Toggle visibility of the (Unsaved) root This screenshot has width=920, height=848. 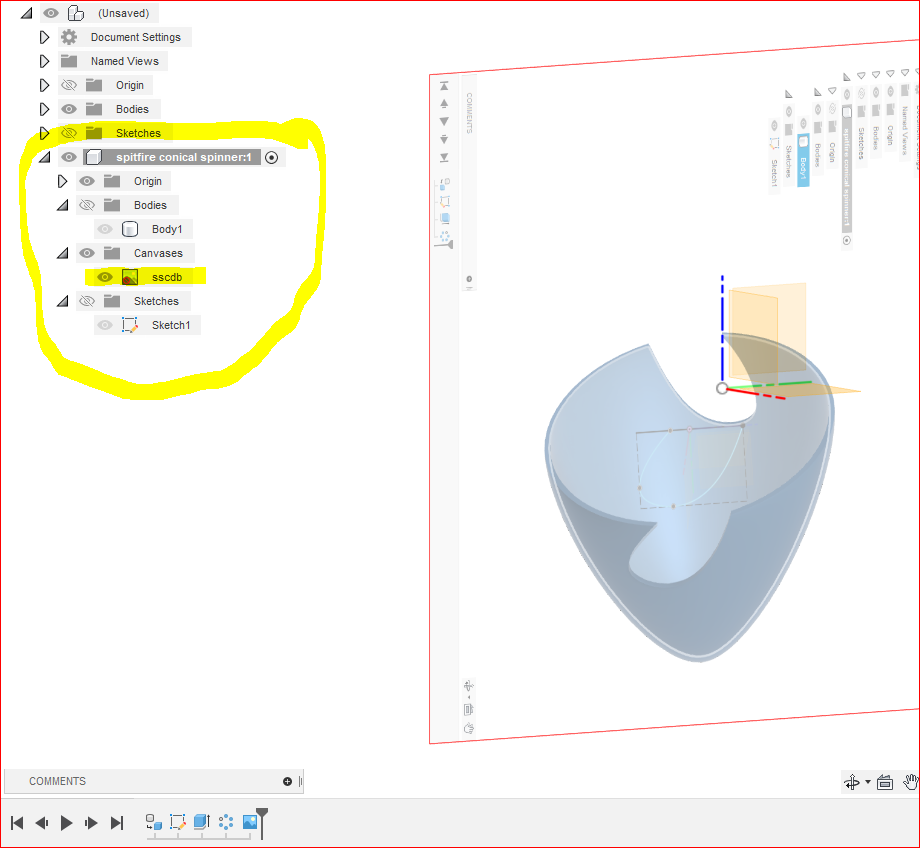tap(51, 13)
